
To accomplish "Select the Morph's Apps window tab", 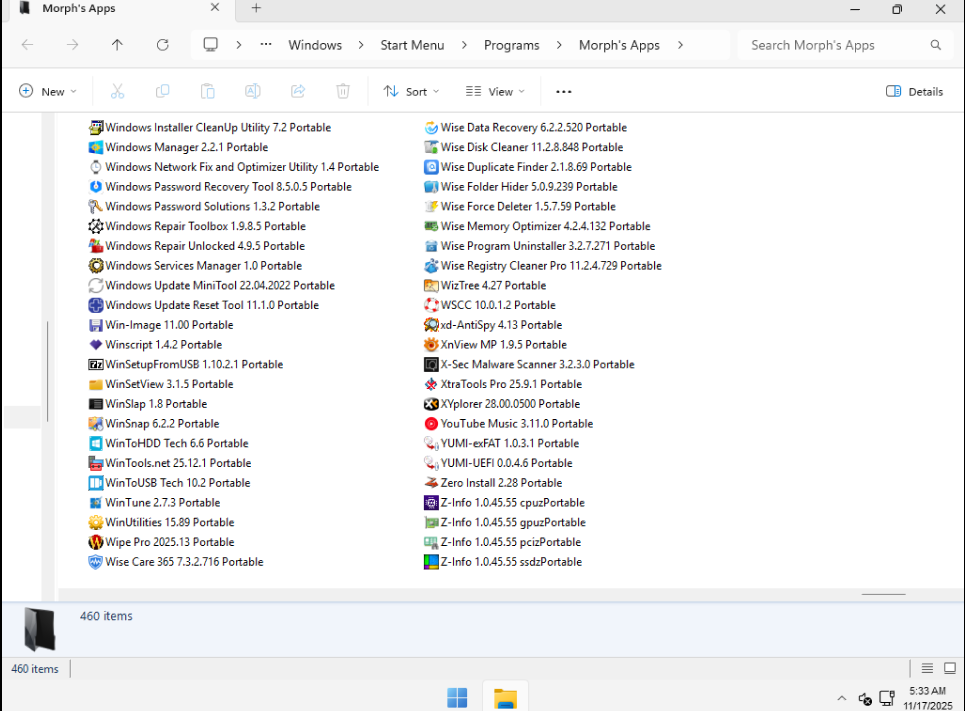I will tap(119, 9).
